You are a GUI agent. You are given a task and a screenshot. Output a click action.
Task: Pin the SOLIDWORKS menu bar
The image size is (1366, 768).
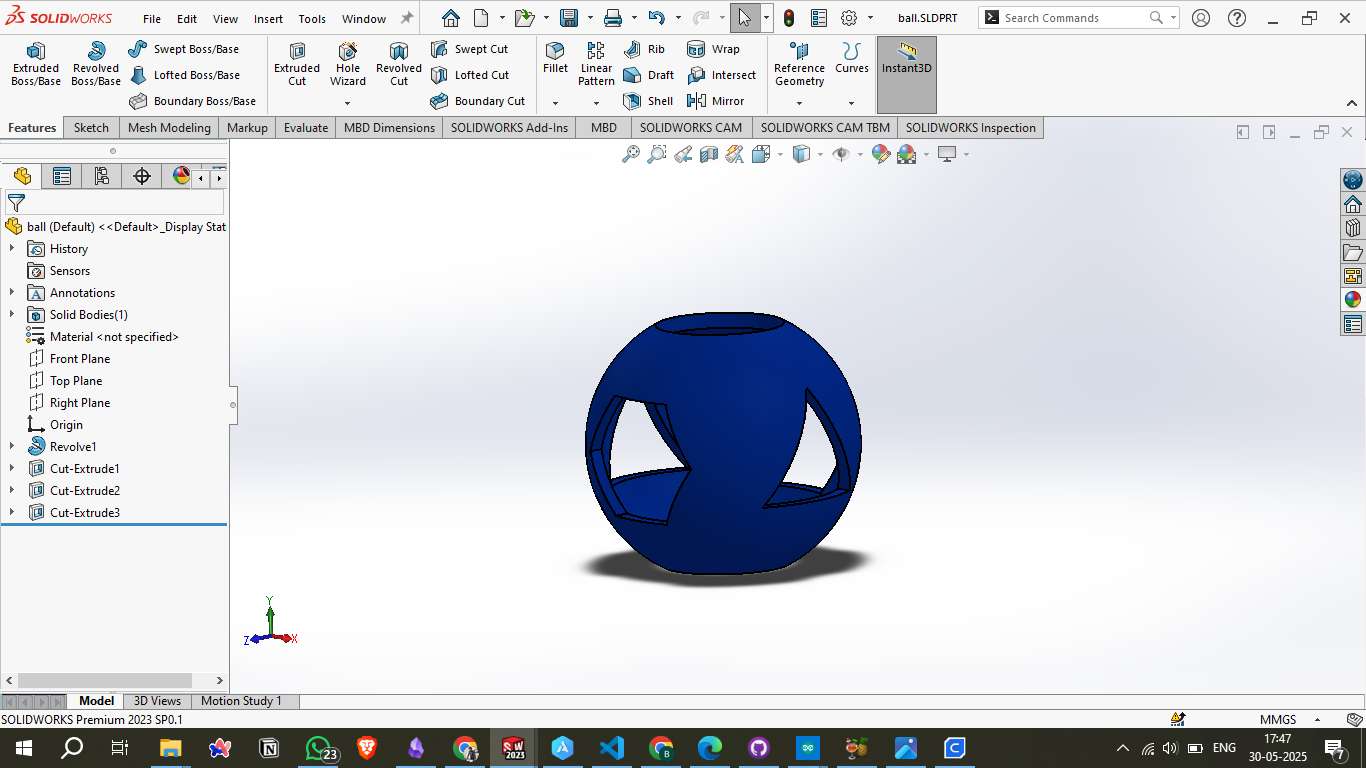(406, 18)
